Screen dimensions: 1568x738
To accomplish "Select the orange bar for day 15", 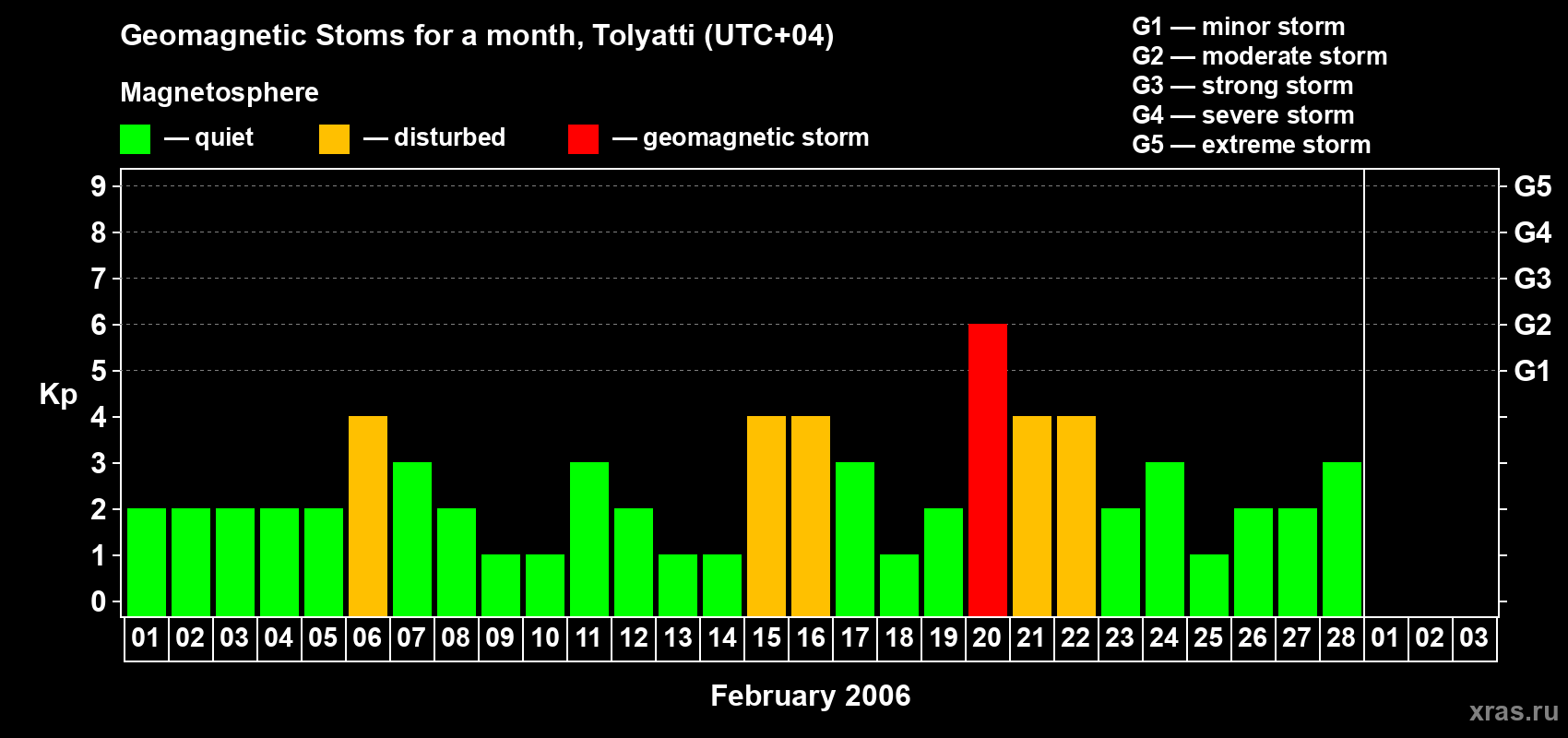I will tap(766, 516).
